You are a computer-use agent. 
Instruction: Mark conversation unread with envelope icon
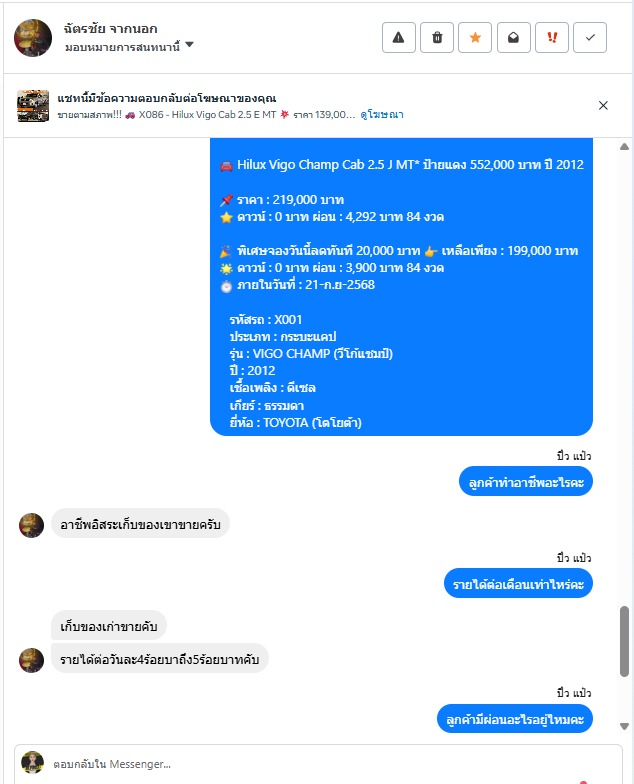[514, 38]
